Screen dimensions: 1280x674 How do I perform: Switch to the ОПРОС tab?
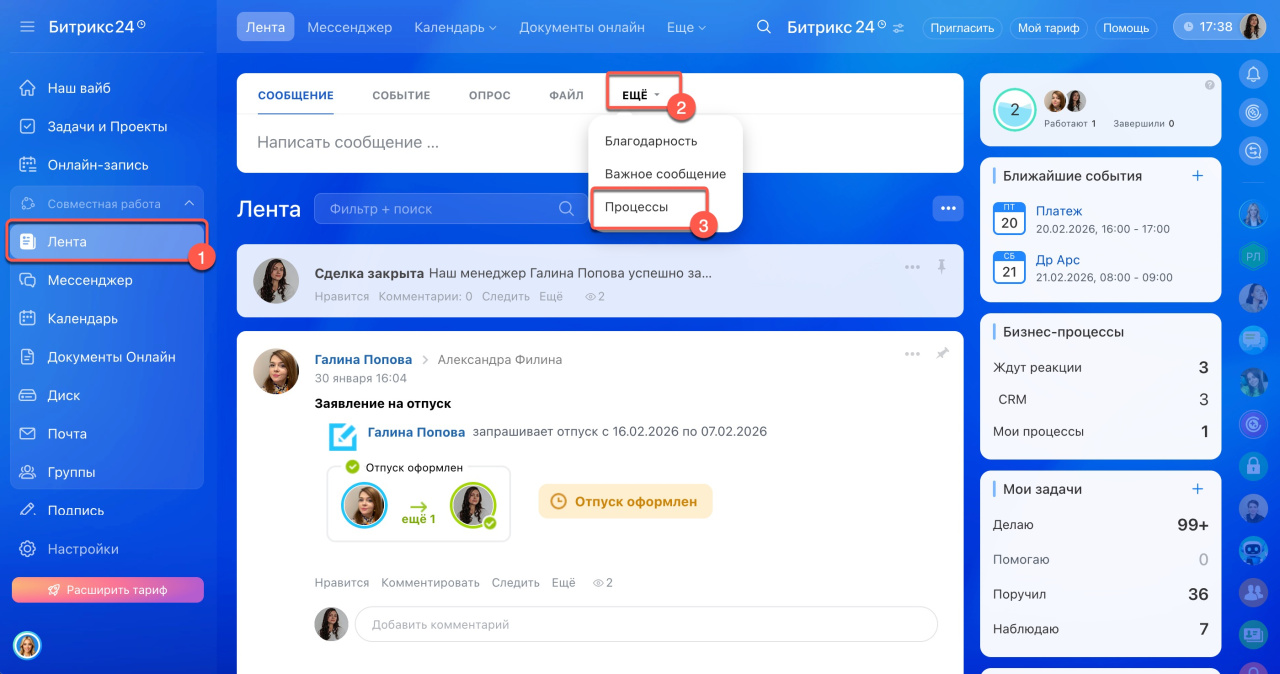click(489, 95)
